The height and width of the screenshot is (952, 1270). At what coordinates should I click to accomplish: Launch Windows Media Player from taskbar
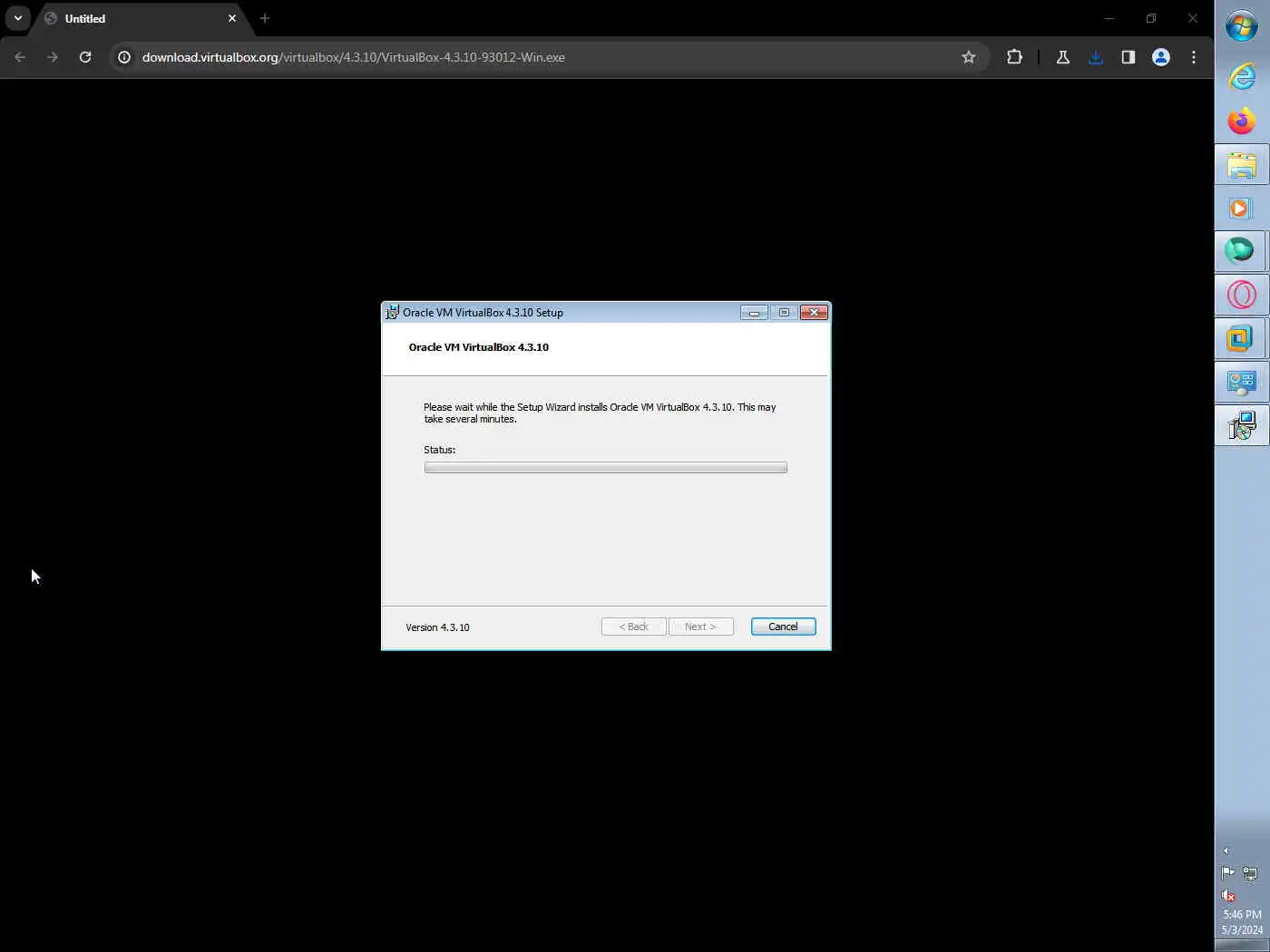click(x=1242, y=208)
